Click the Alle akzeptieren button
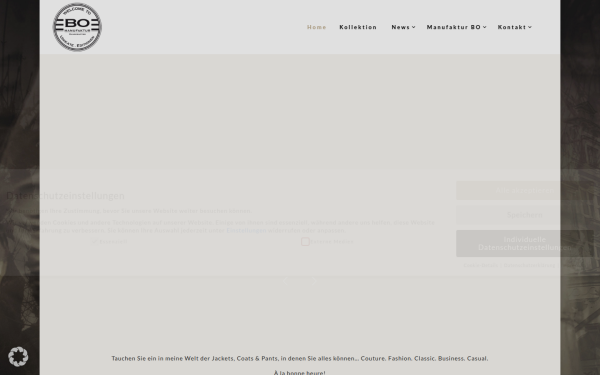Image resolution: width=600 pixels, height=375 pixels. coord(525,190)
